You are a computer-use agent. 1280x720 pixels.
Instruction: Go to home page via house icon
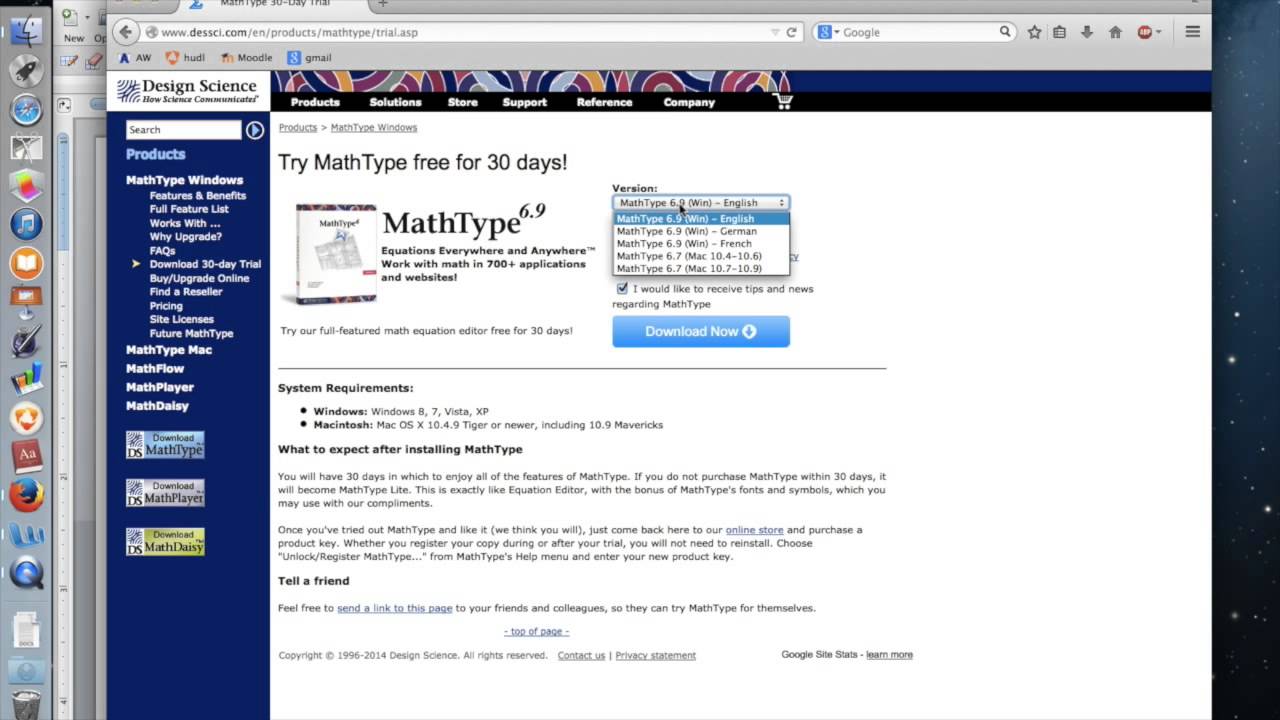[1114, 32]
